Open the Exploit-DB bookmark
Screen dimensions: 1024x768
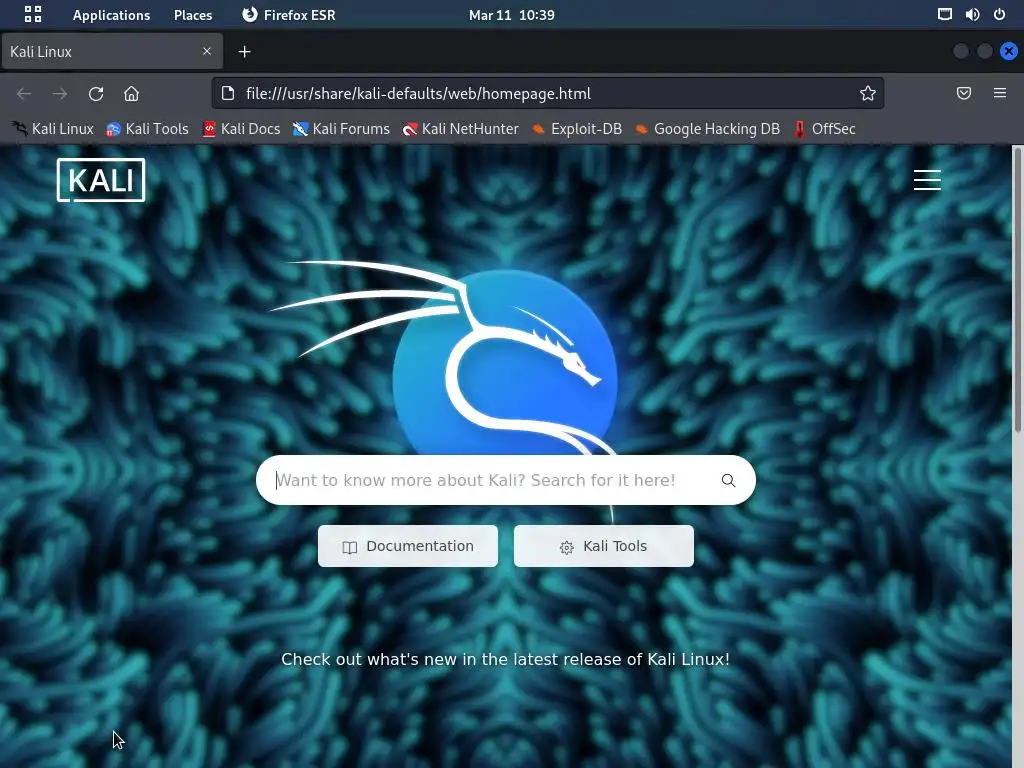coord(577,129)
